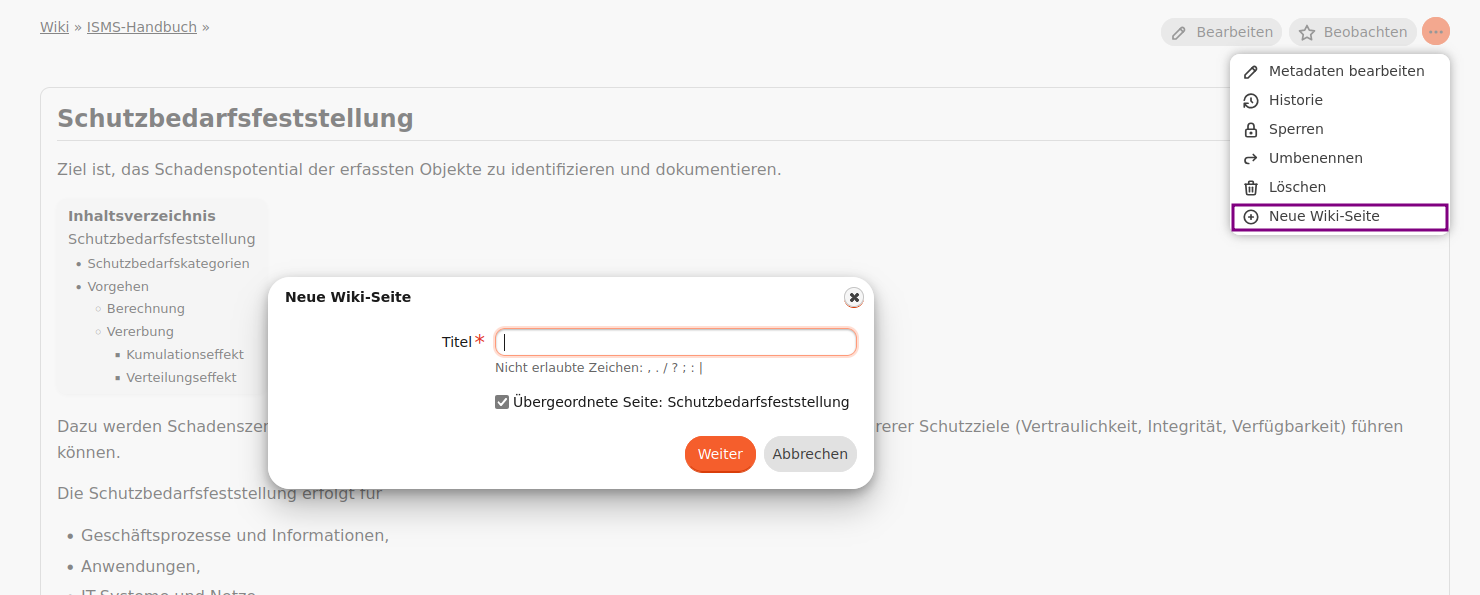1480x595 pixels.
Task: Open Schutzbedarfskategorien in the table of contents
Action: (169, 263)
